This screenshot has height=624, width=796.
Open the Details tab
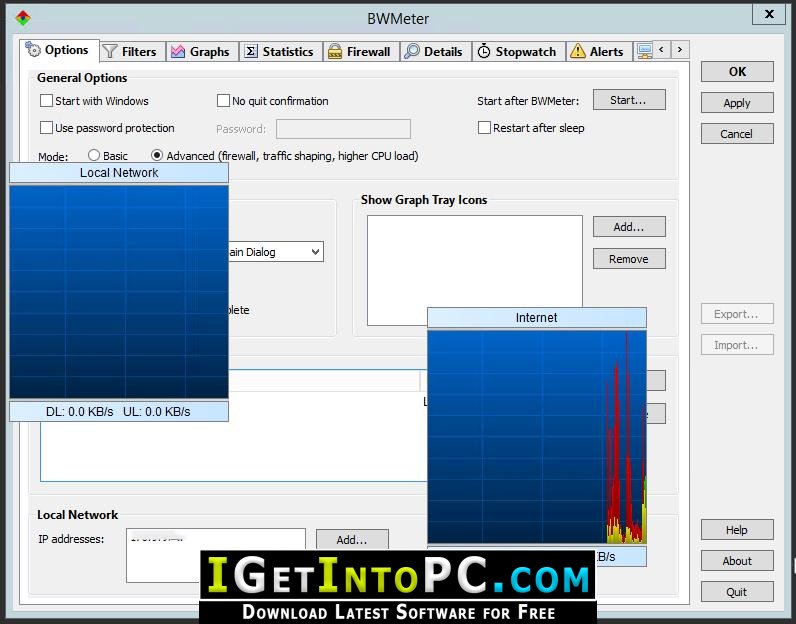[436, 51]
